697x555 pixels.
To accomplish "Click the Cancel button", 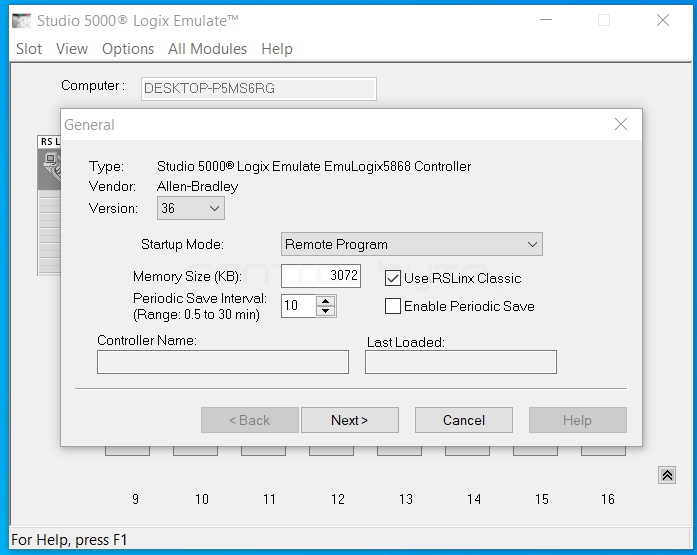I will pyautogui.click(x=464, y=420).
